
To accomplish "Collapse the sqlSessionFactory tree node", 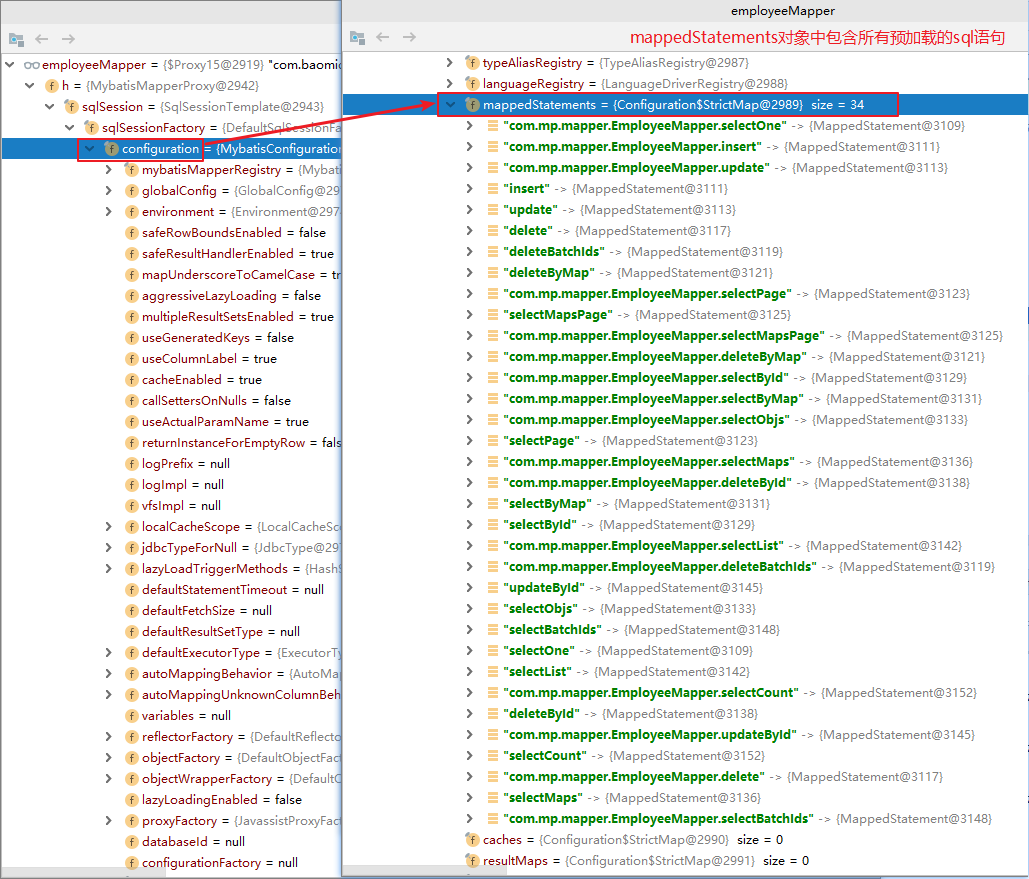I will tap(70, 127).
